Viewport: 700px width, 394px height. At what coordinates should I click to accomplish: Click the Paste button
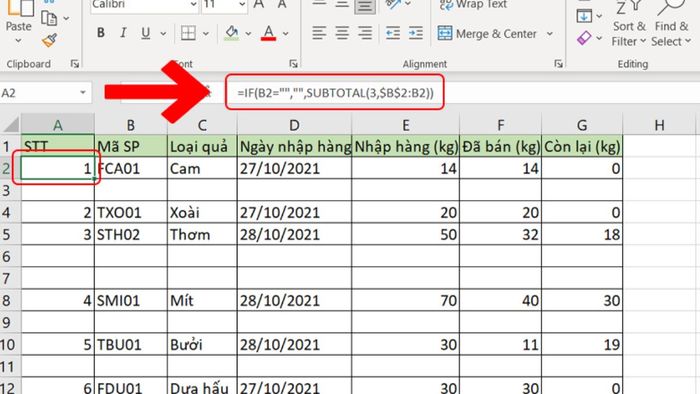(18, 16)
